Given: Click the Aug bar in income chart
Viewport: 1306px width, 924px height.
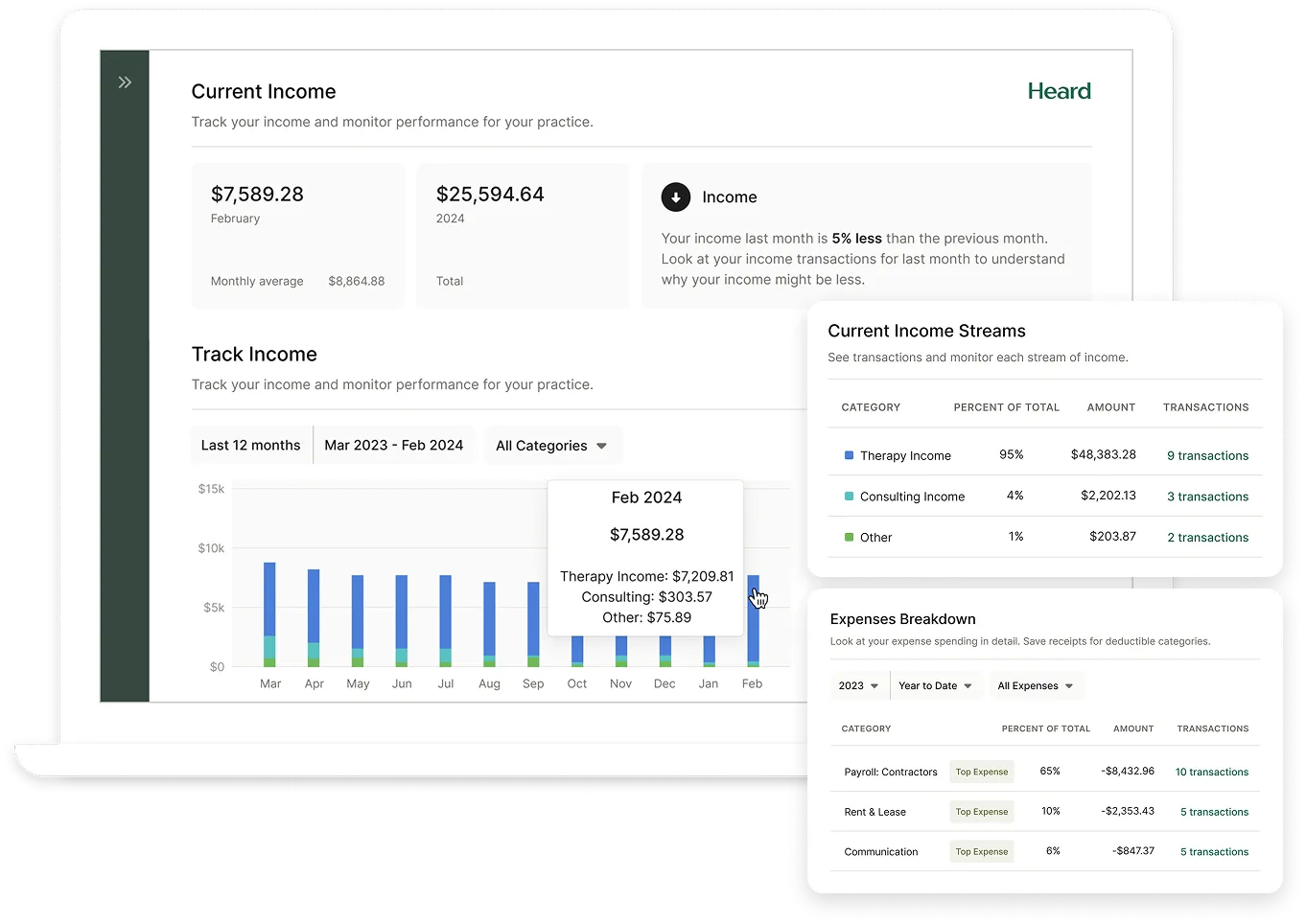Looking at the screenshot, I should tap(489, 624).
